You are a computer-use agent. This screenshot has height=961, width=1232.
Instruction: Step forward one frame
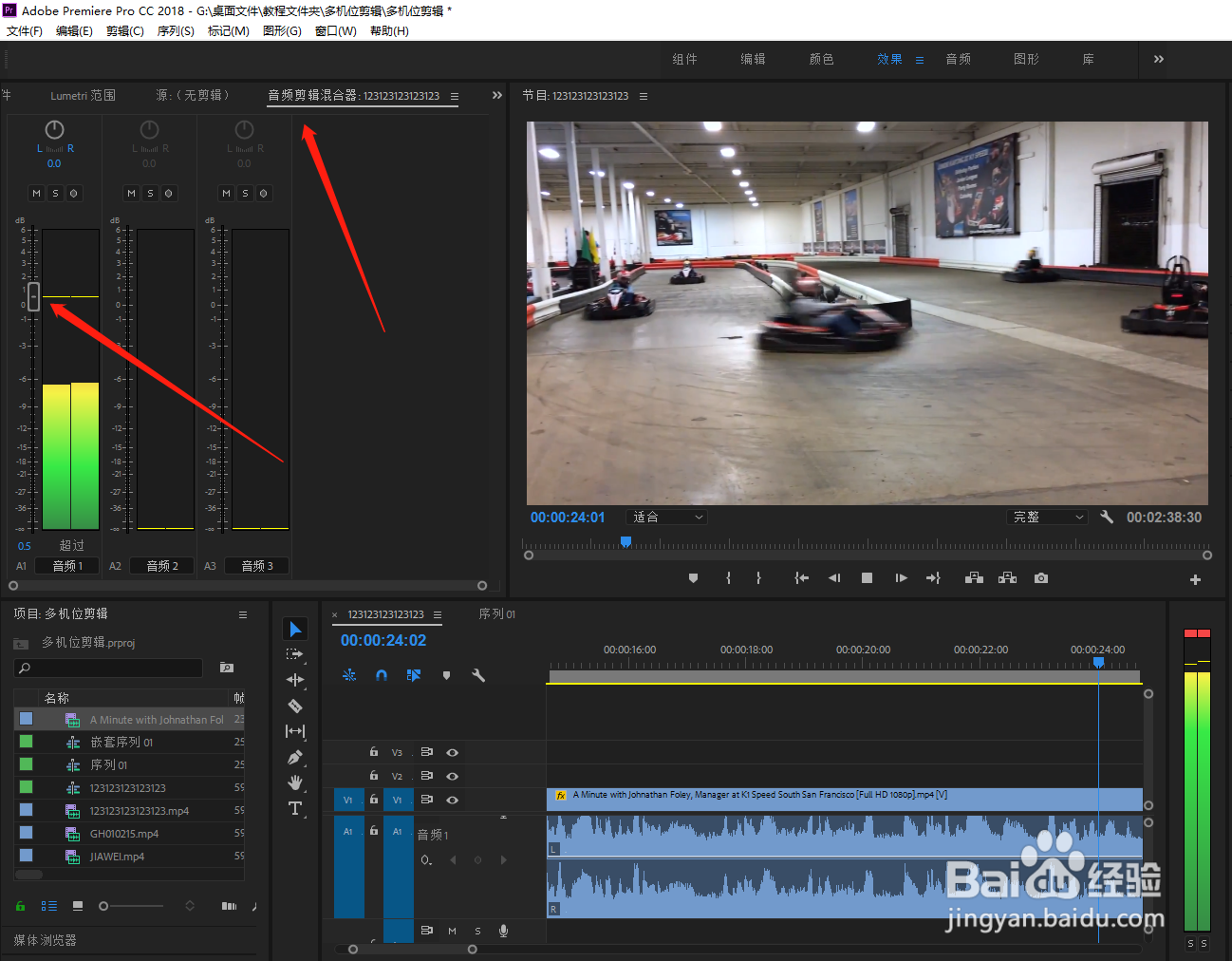click(901, 578)
